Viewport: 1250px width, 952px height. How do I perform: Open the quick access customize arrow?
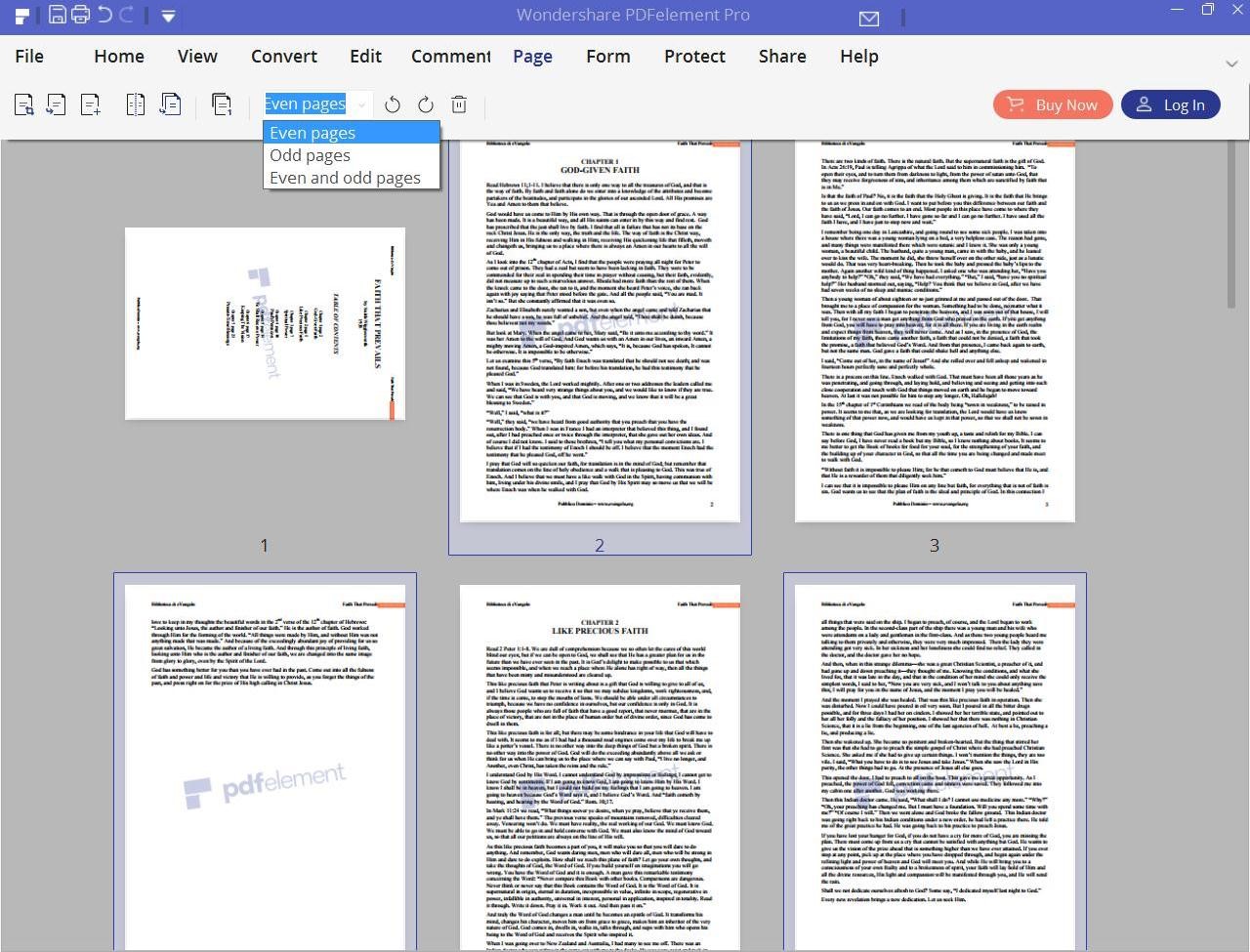(x=168, y=16)
